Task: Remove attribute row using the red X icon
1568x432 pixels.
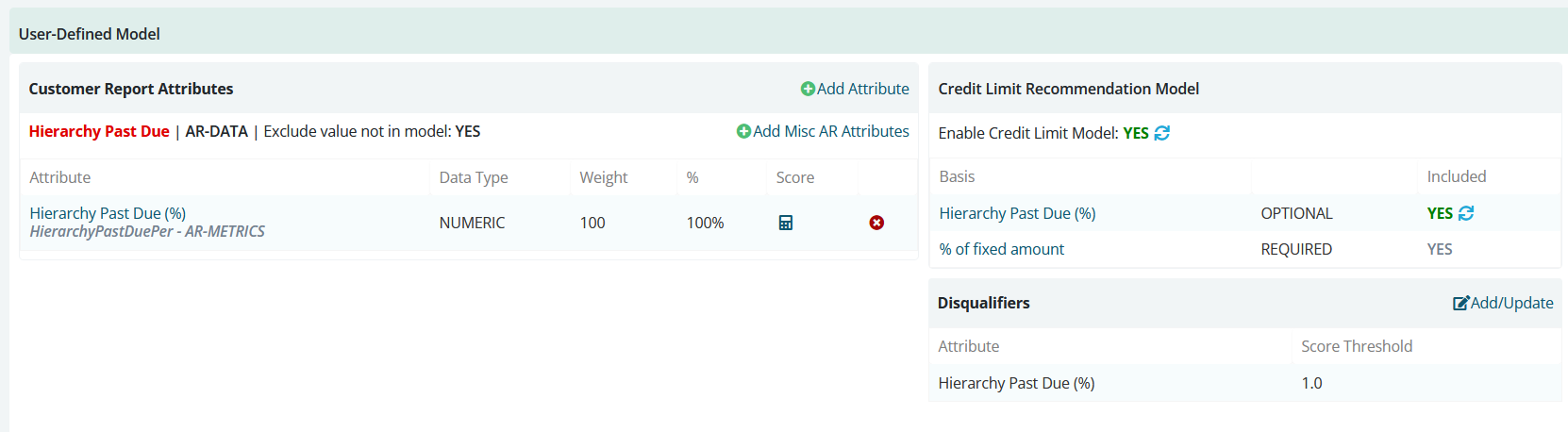Action: click(876, 223)
